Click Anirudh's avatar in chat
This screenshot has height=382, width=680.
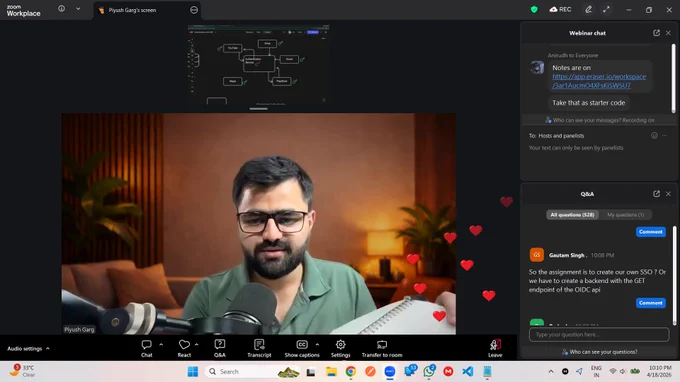(537, 67)
